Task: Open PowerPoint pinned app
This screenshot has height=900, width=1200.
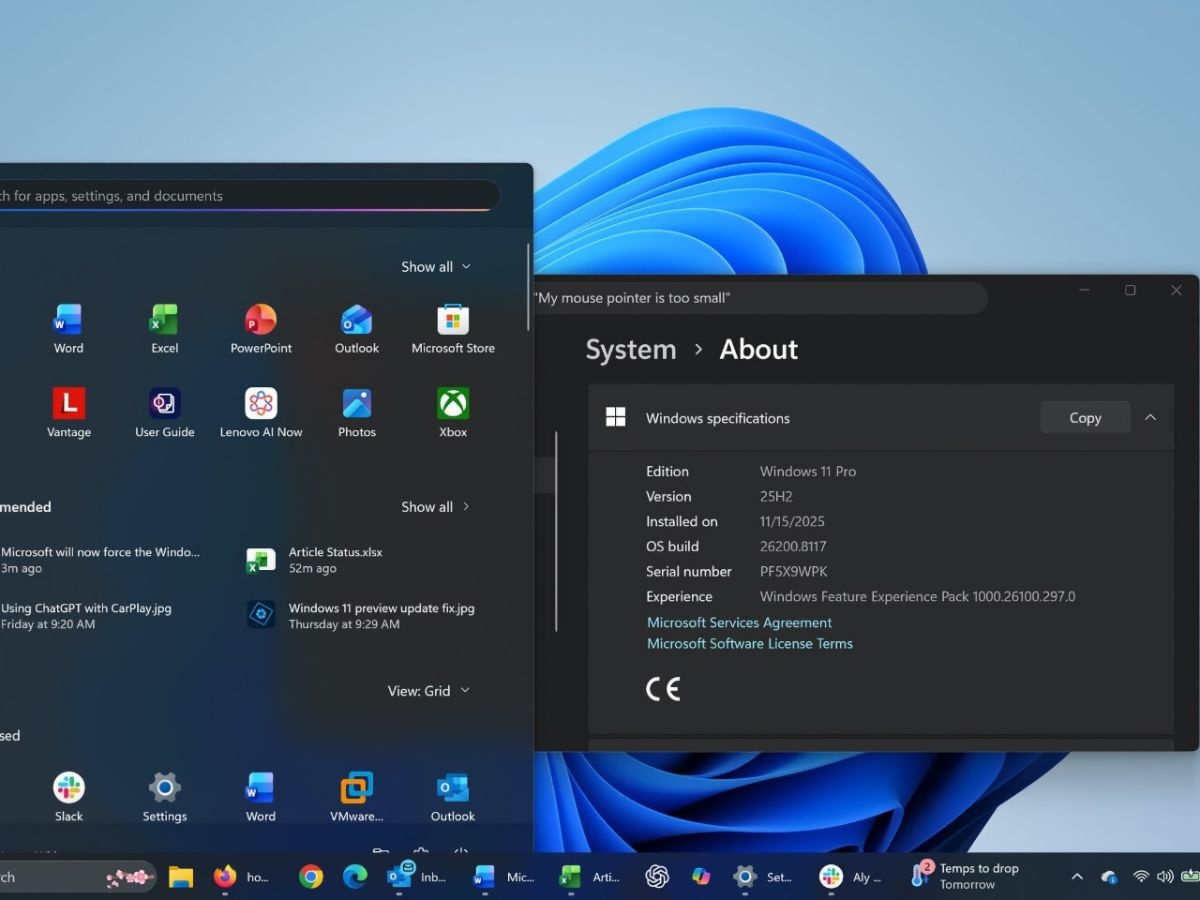Action: pos(261,329)
